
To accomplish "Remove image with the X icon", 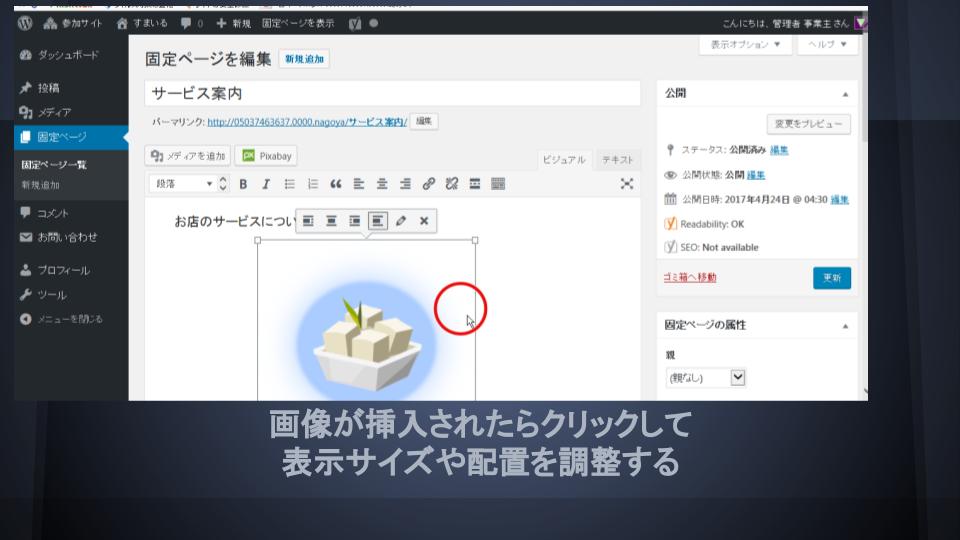I will pyautogui.click(x=424, y=221).
